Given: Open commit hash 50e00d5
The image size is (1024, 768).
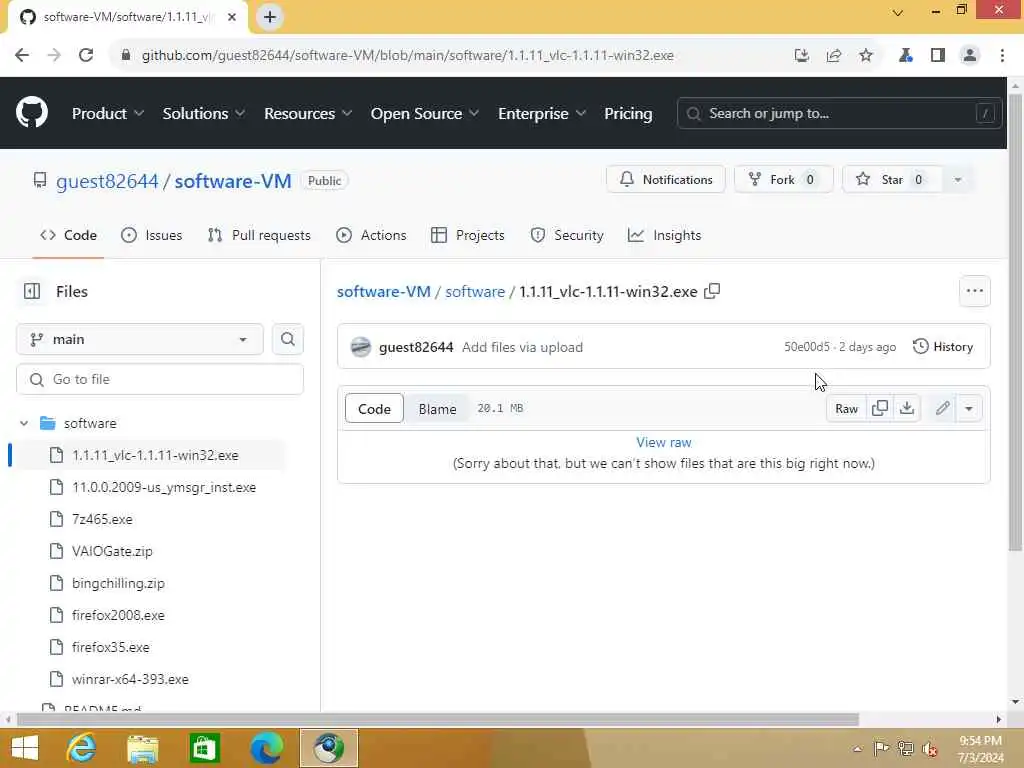Looking at the screenshot, I should (x=807, y=347).
